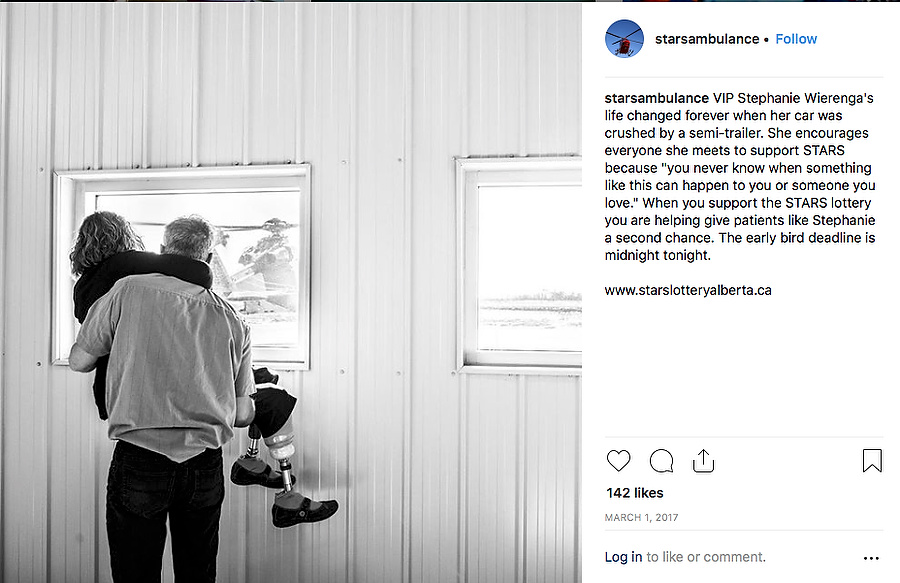Viewport: 900px width, 583px height.
Task: Share the post using the upload arrow icon
Action: tap(703, 461)
